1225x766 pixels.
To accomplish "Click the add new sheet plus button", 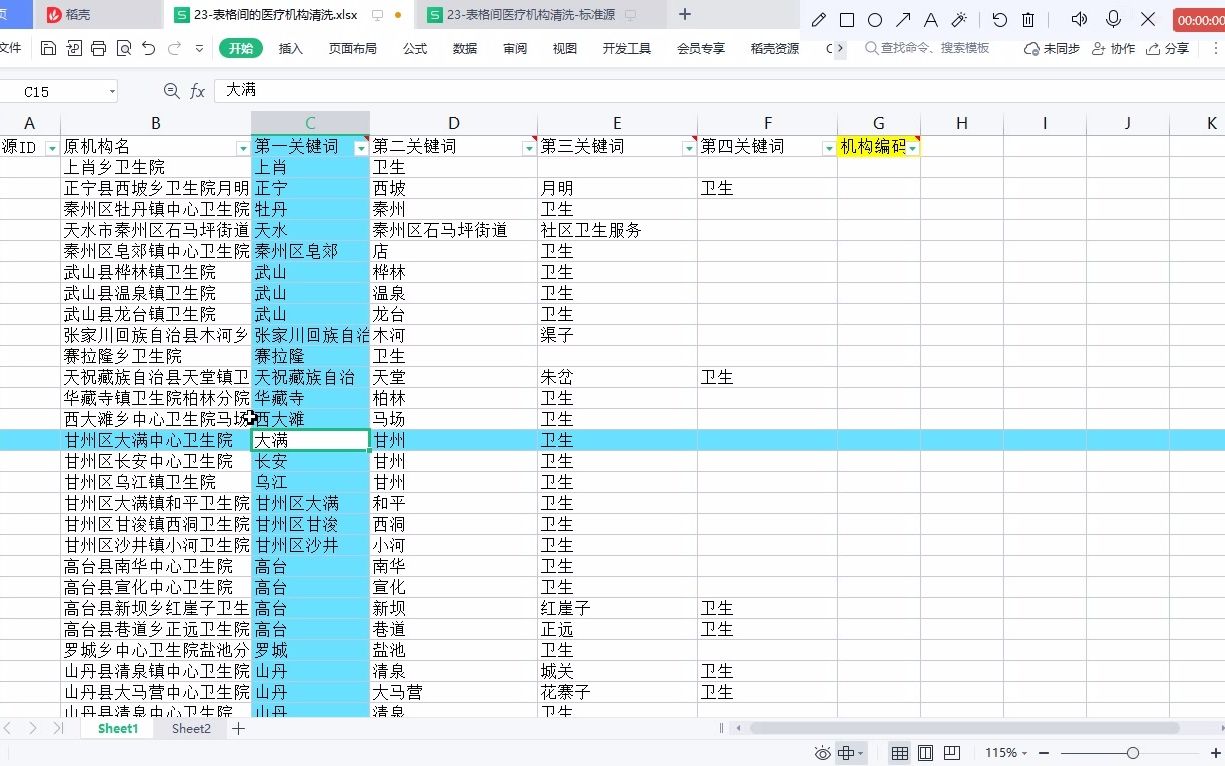I will [x=237, y=729].
